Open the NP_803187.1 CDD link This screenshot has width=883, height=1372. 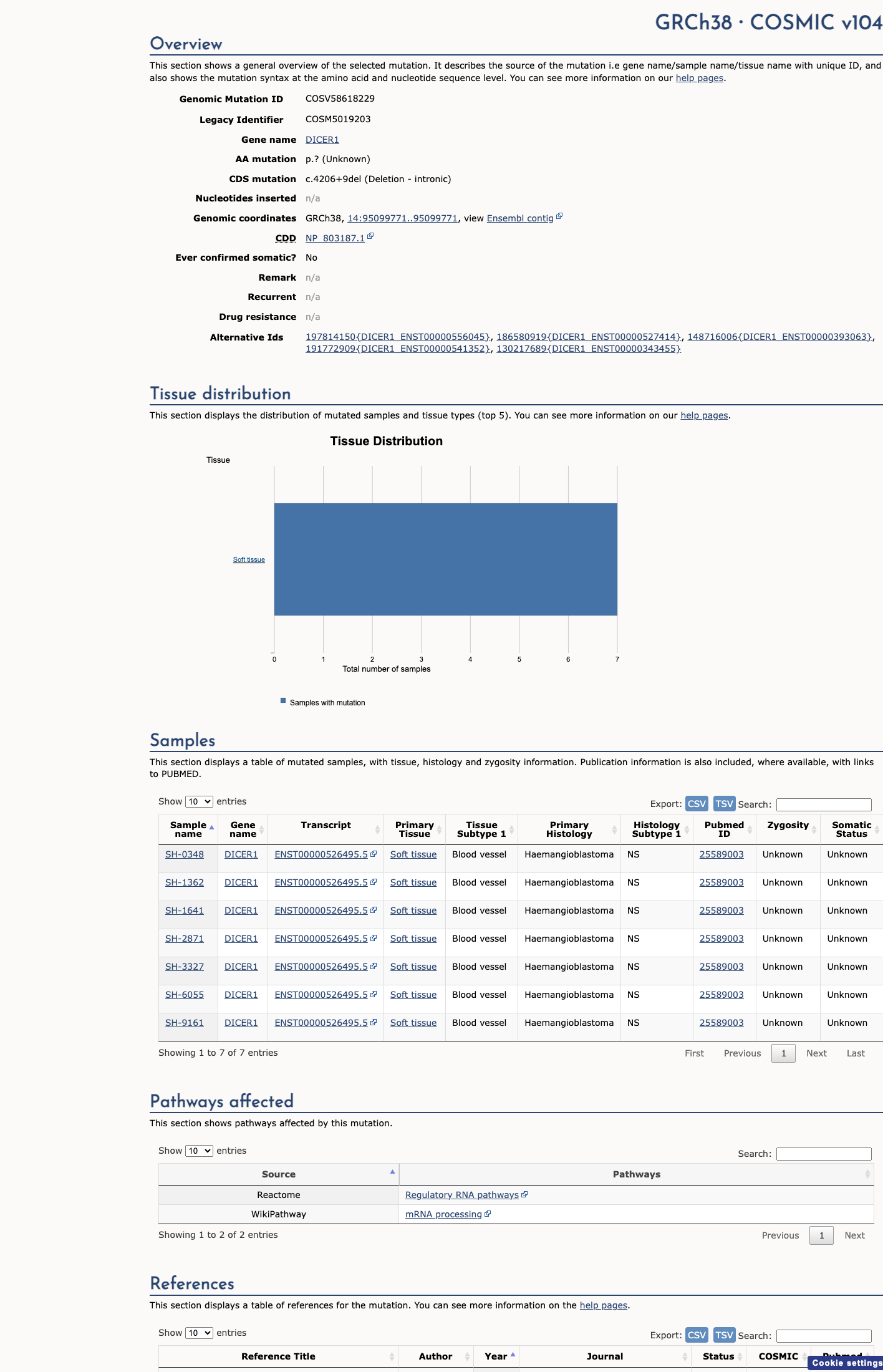pyautogui.click(x=335, y=238)
